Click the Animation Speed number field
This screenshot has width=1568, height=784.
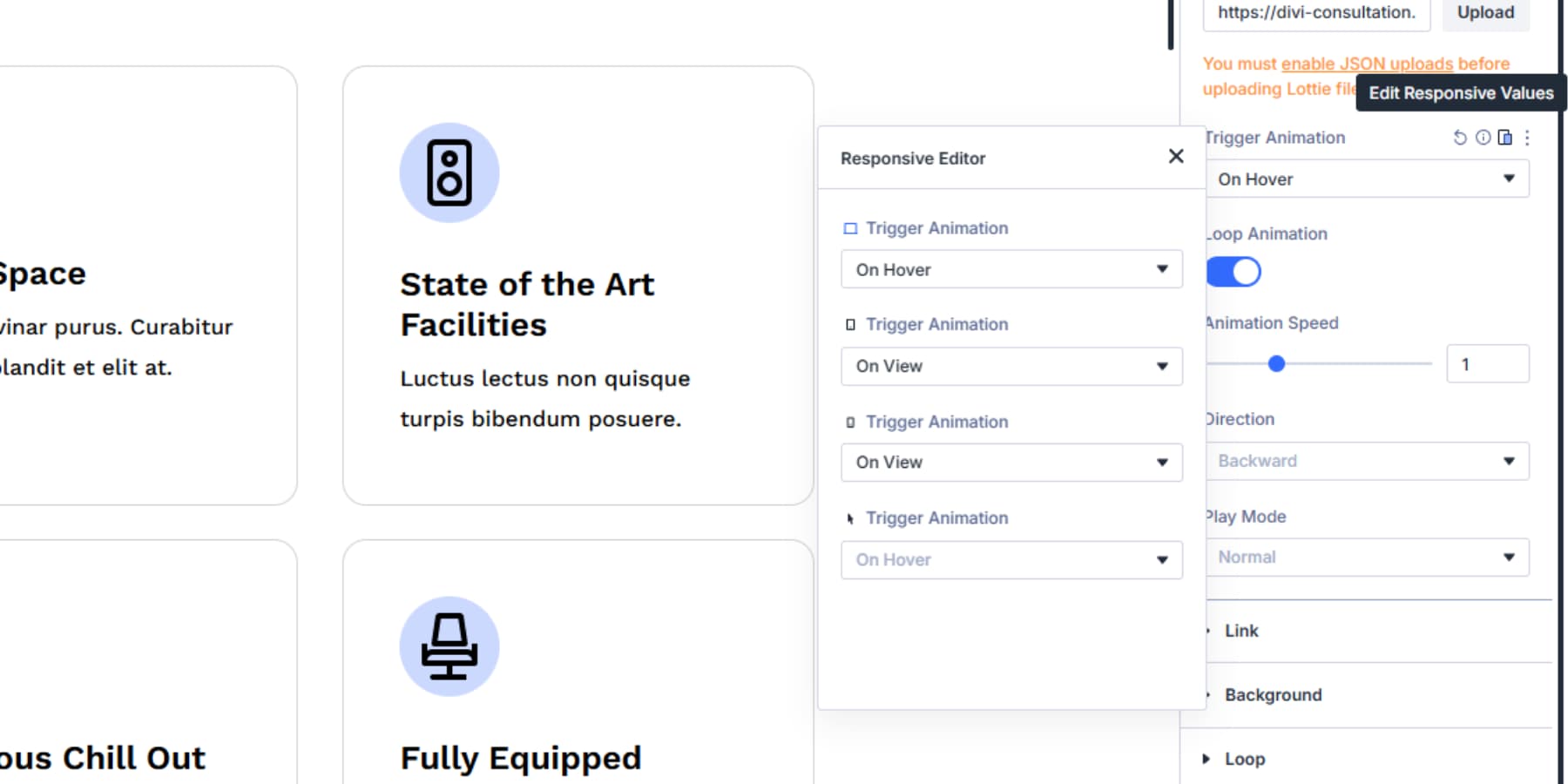(x=1487, y=364)
